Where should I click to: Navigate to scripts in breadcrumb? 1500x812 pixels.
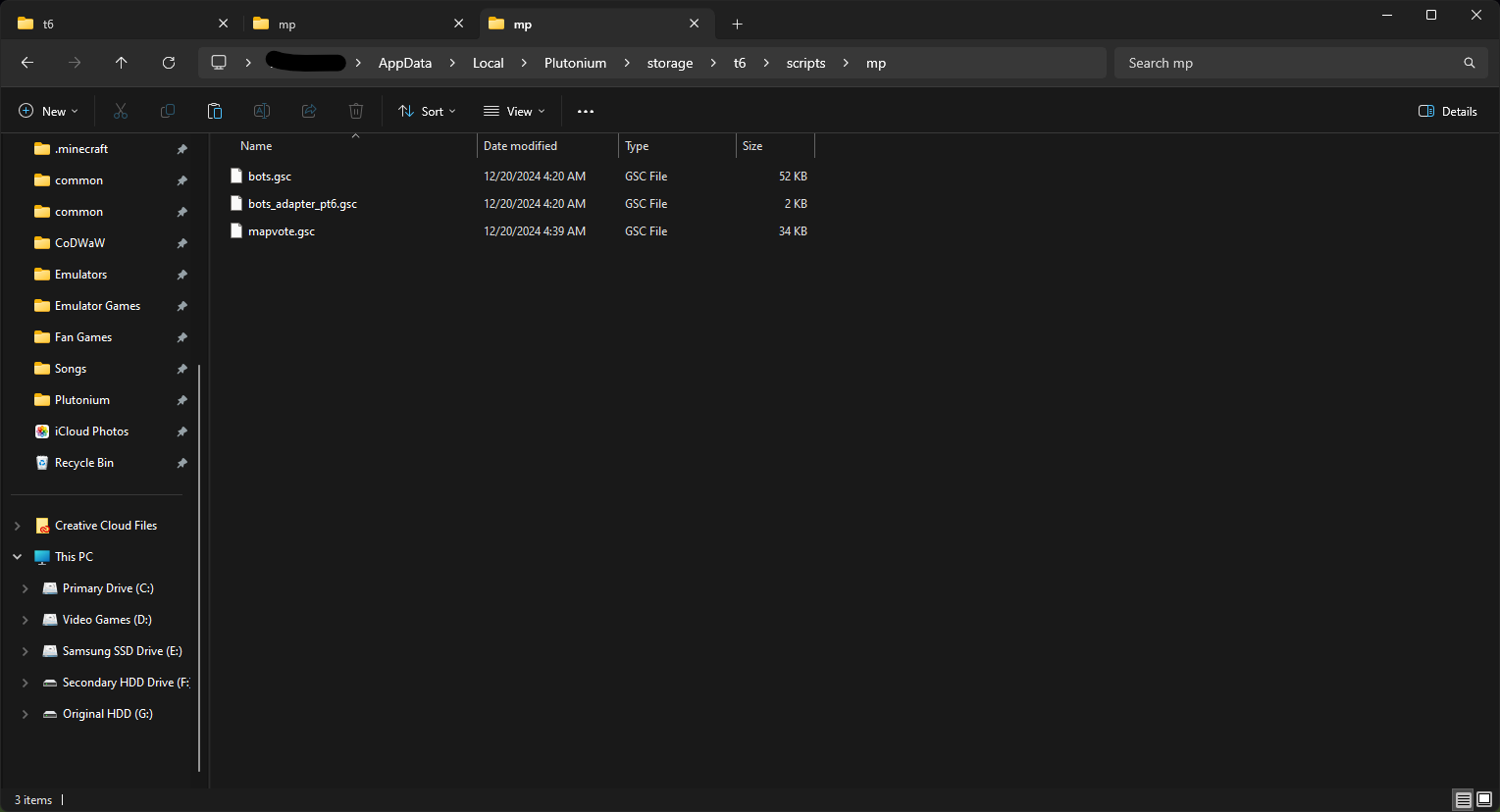(805, 63)
